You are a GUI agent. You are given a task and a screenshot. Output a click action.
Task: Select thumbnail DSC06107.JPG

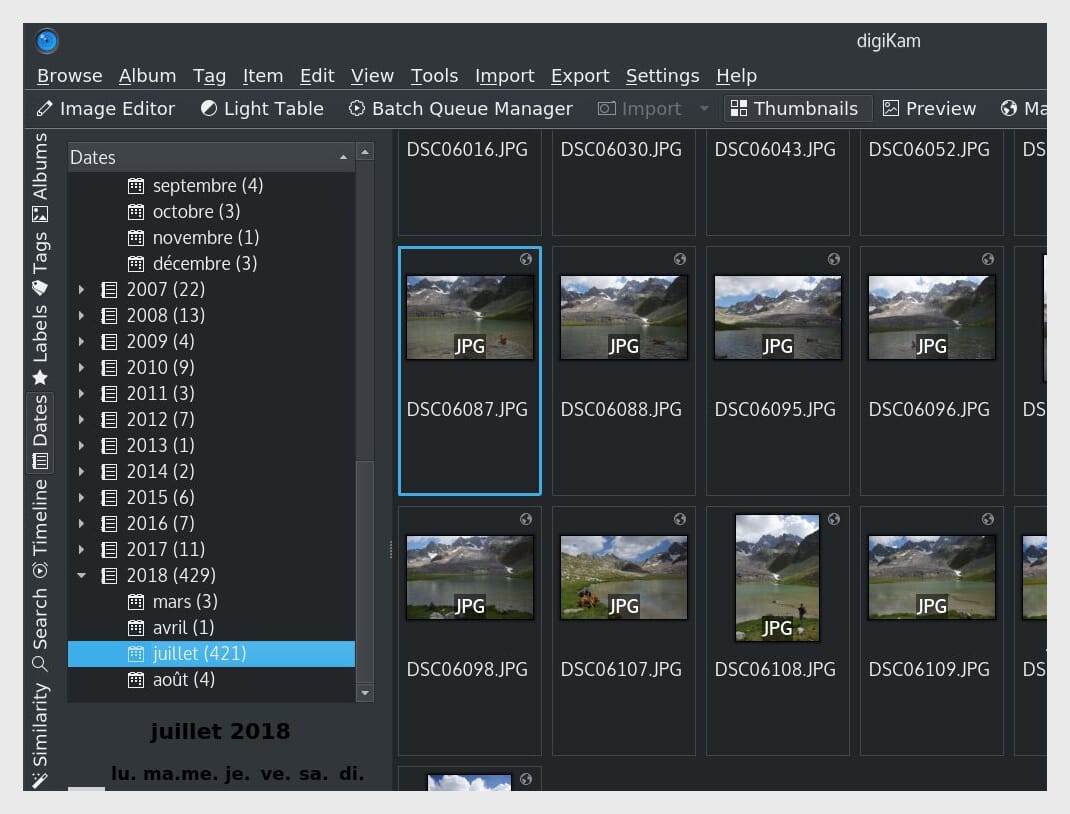[624, 631]
